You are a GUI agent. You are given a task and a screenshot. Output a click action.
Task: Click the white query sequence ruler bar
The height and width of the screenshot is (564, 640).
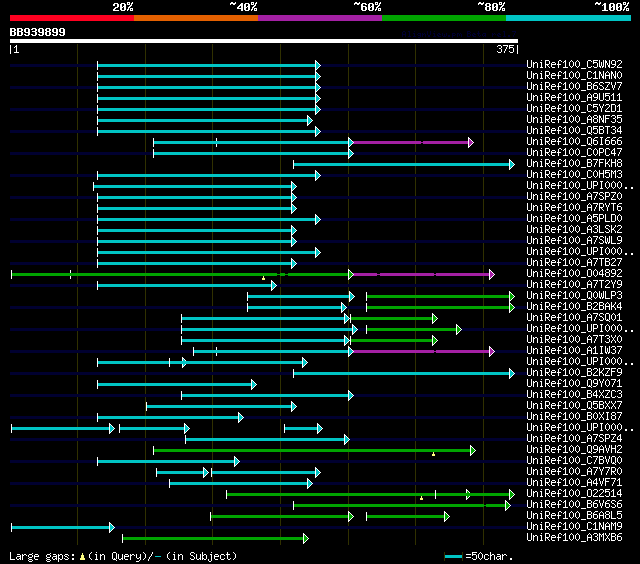pos(264,41)
